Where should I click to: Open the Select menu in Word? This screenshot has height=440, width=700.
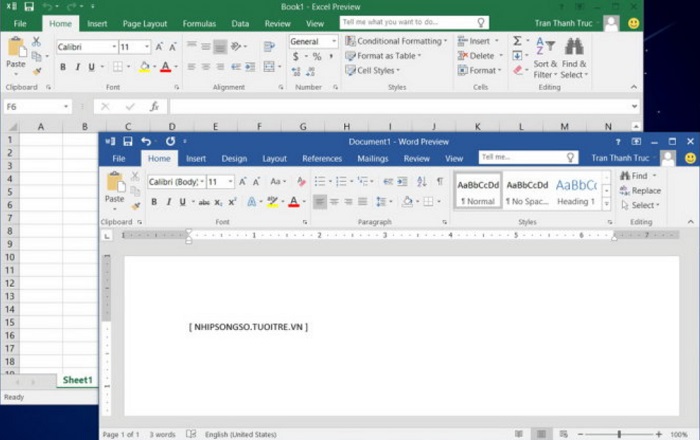coord(640,205)
